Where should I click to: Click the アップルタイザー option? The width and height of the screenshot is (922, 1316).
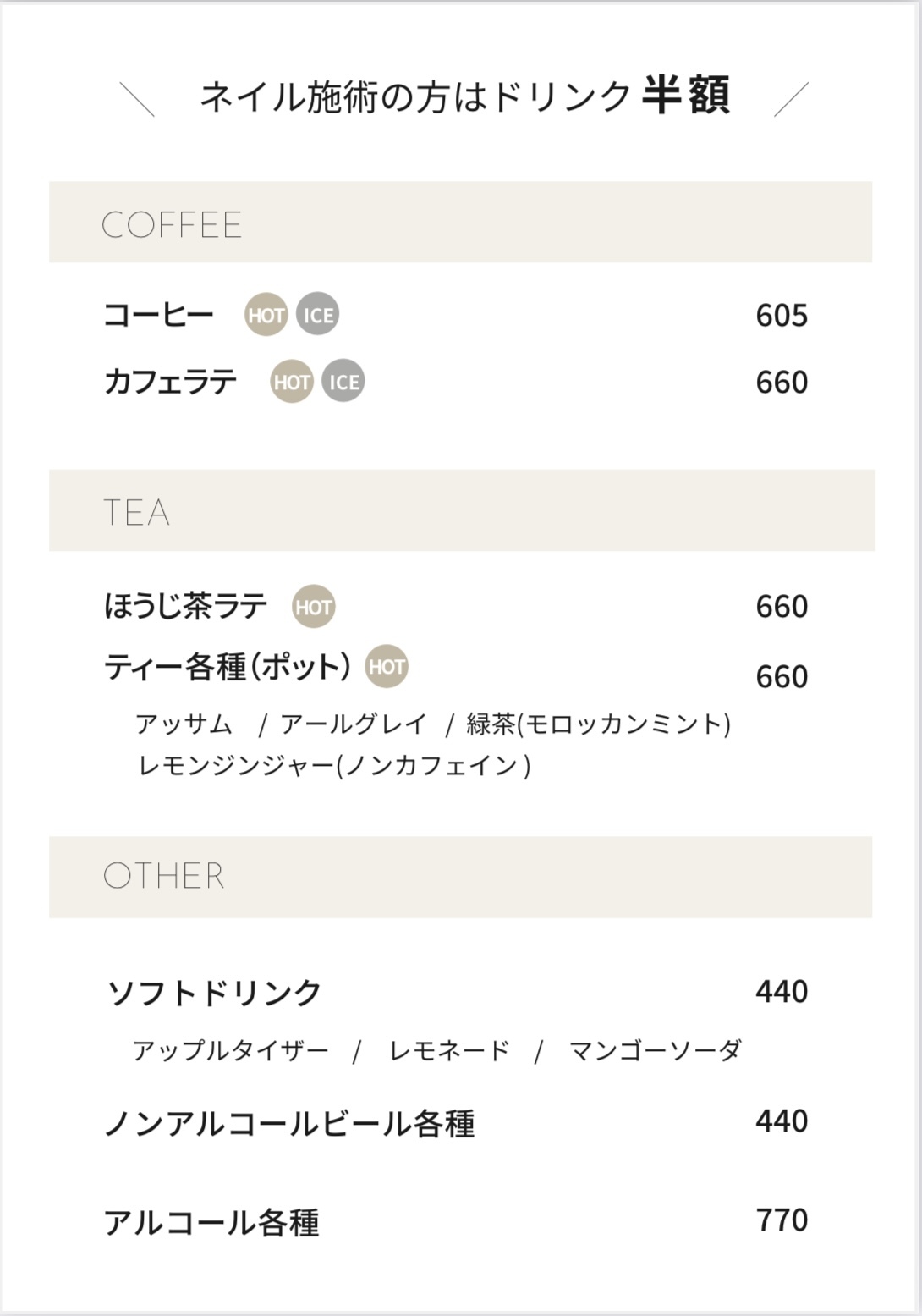click(x=230, y=1050)
